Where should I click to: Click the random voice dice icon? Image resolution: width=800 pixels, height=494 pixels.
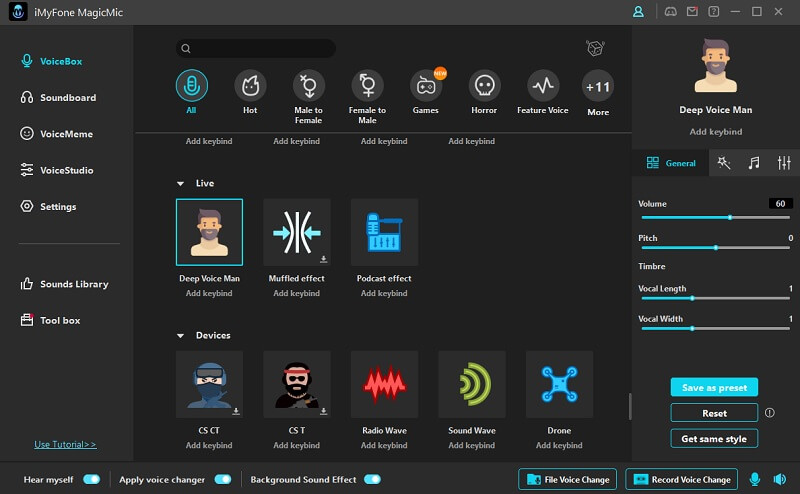(x=595, y=48)
